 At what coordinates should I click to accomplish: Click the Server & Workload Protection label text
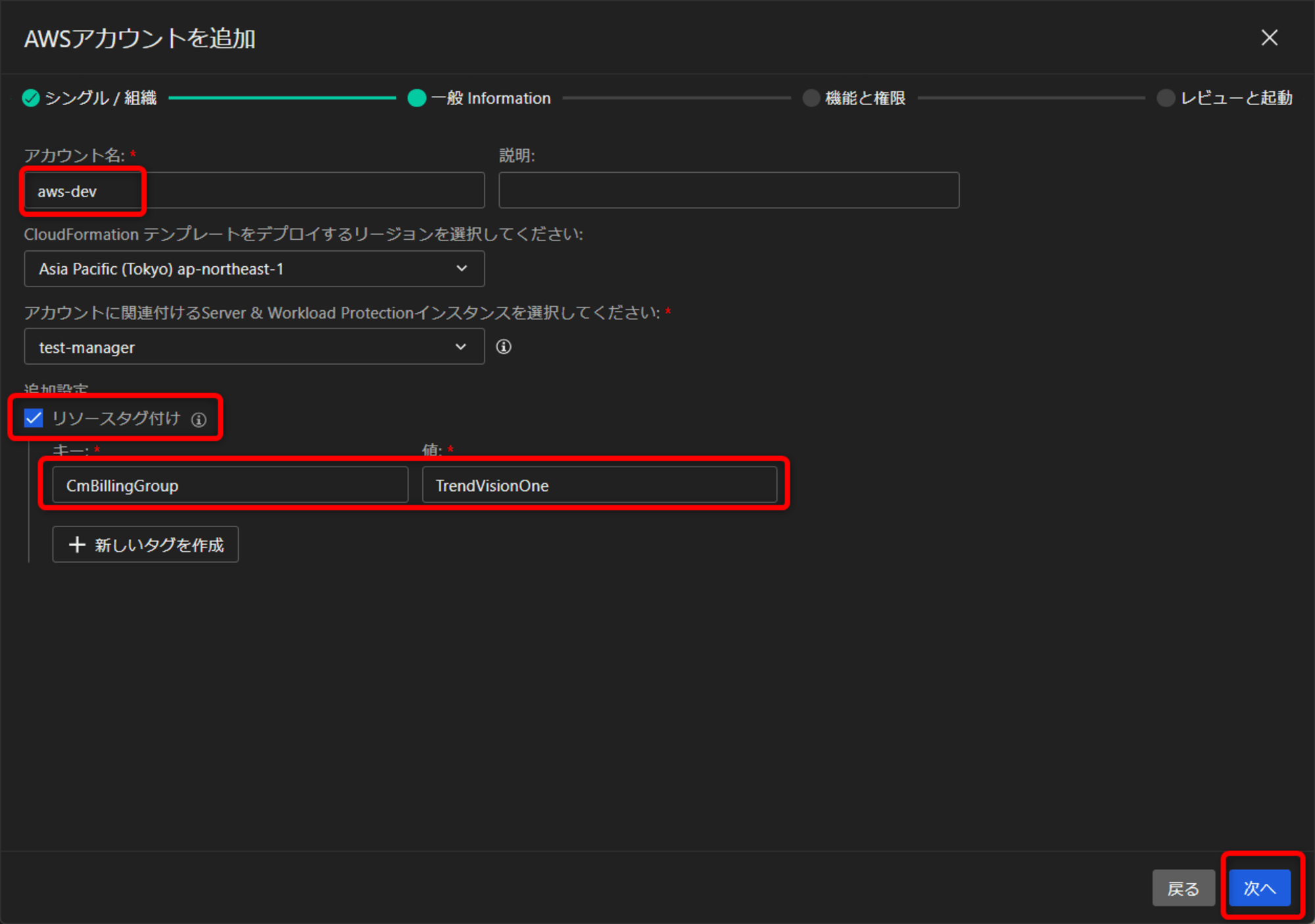click(342, 313)
